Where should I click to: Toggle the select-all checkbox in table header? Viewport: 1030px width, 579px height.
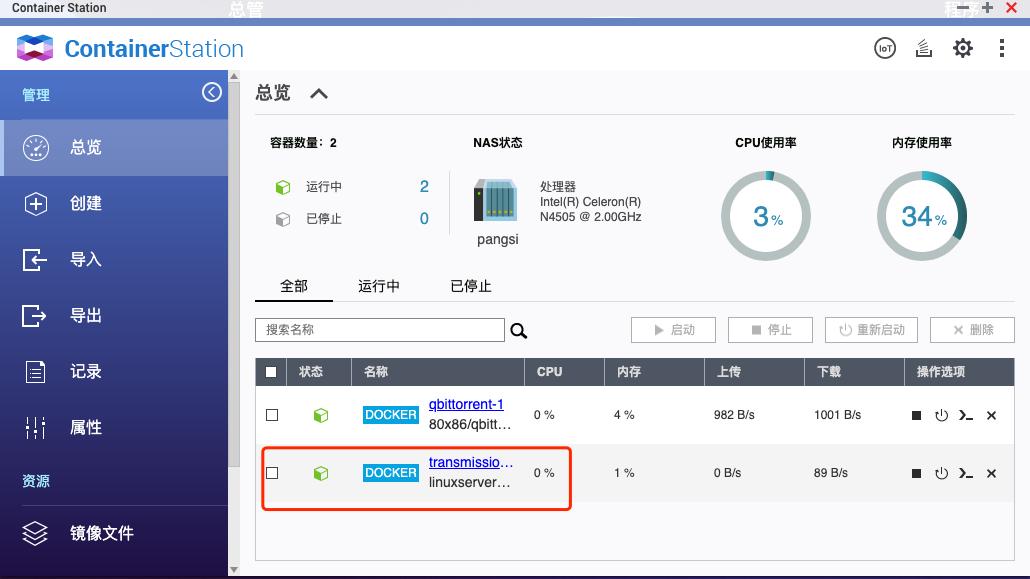pos(271,371)
